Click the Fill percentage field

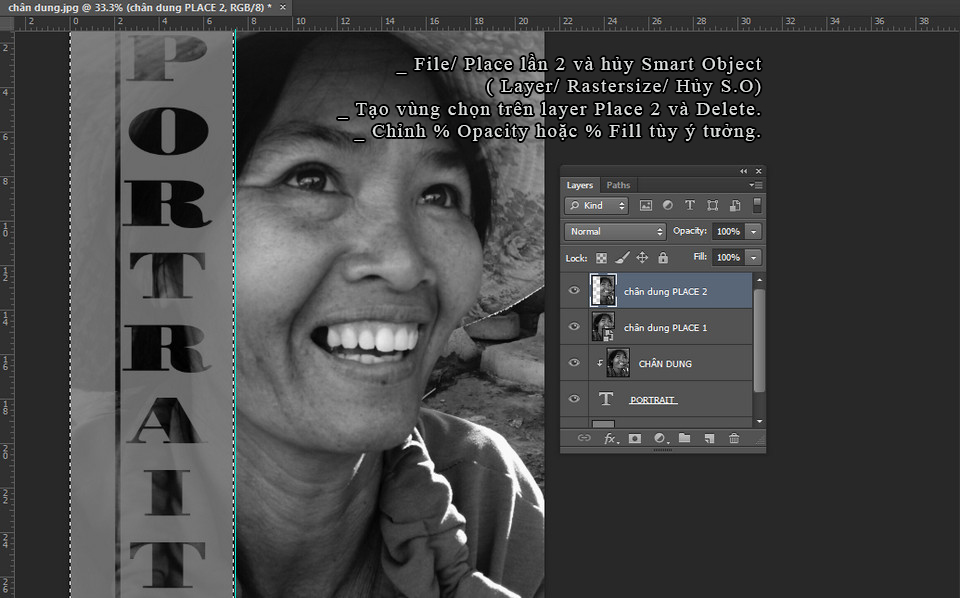[x=729, y=258]
